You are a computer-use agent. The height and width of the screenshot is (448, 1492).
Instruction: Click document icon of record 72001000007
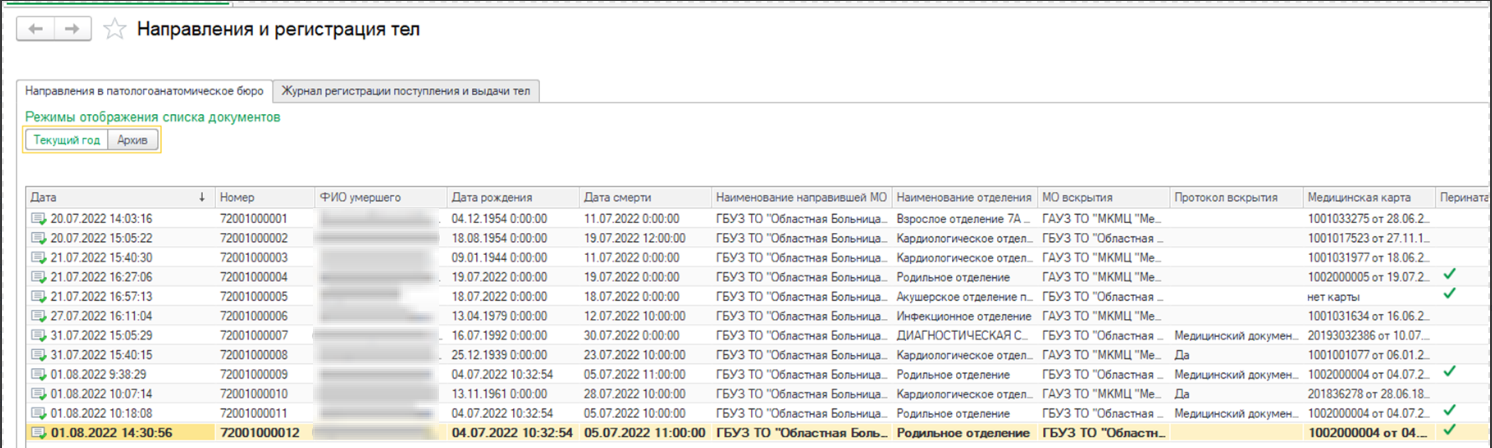point(38,335)
